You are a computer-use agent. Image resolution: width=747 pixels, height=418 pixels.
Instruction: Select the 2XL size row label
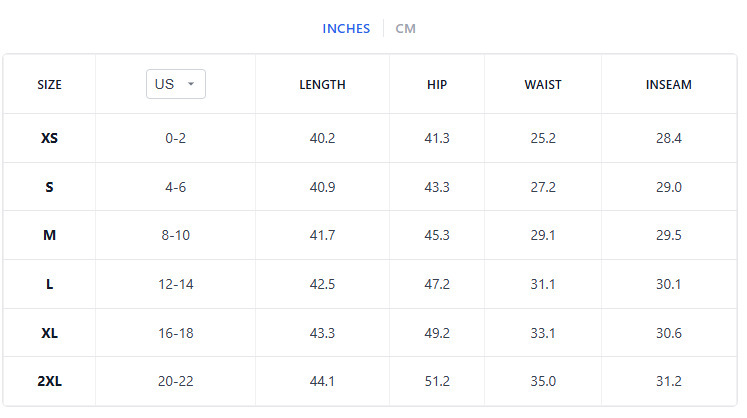[x=49, y=381]
